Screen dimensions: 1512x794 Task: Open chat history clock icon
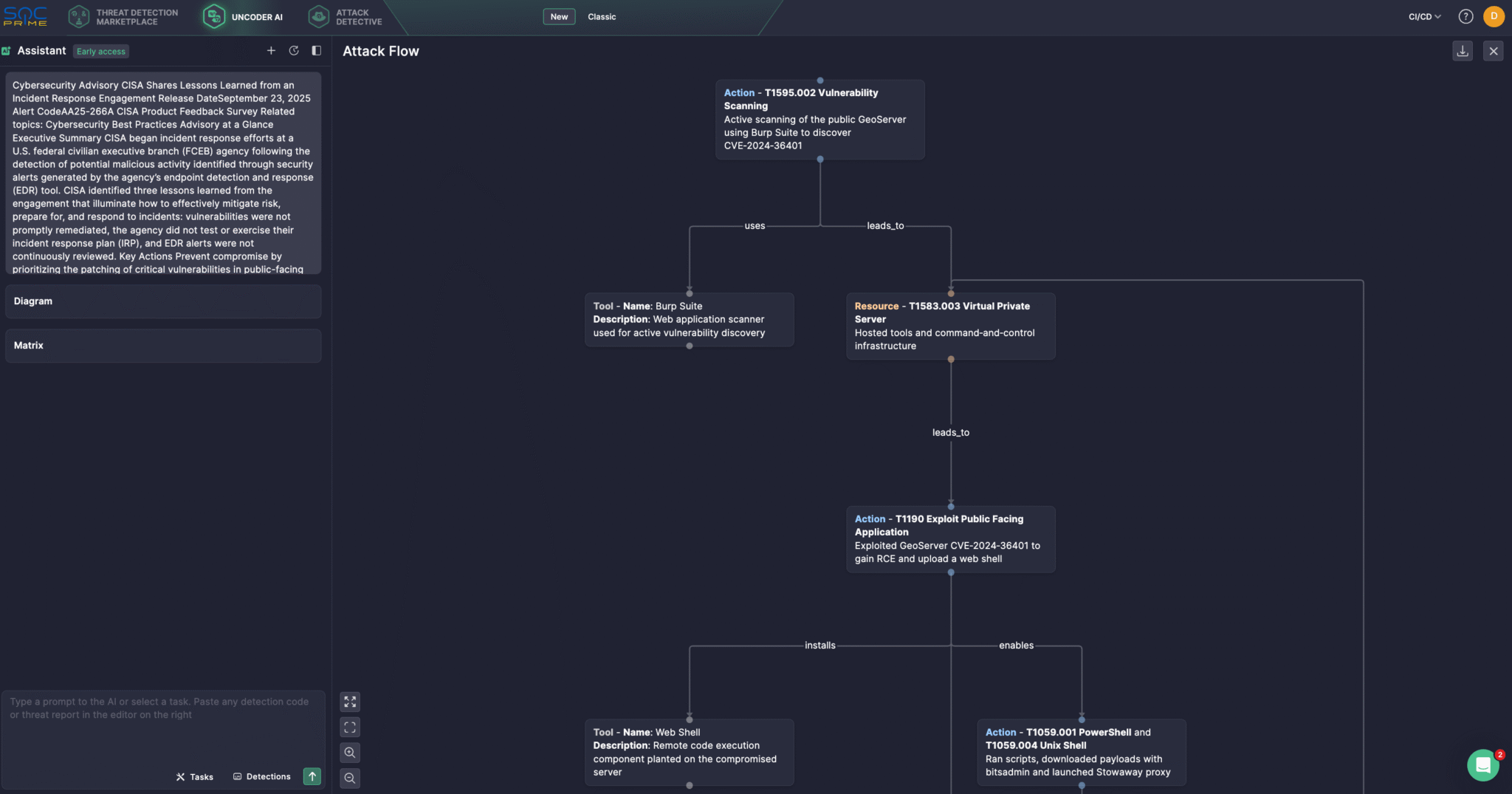pyautogui.click(x=294, y=50)
